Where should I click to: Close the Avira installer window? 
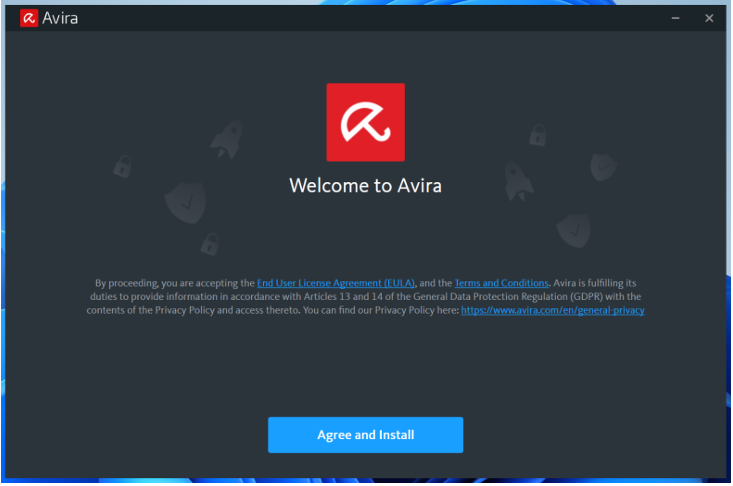click(709, 18)
